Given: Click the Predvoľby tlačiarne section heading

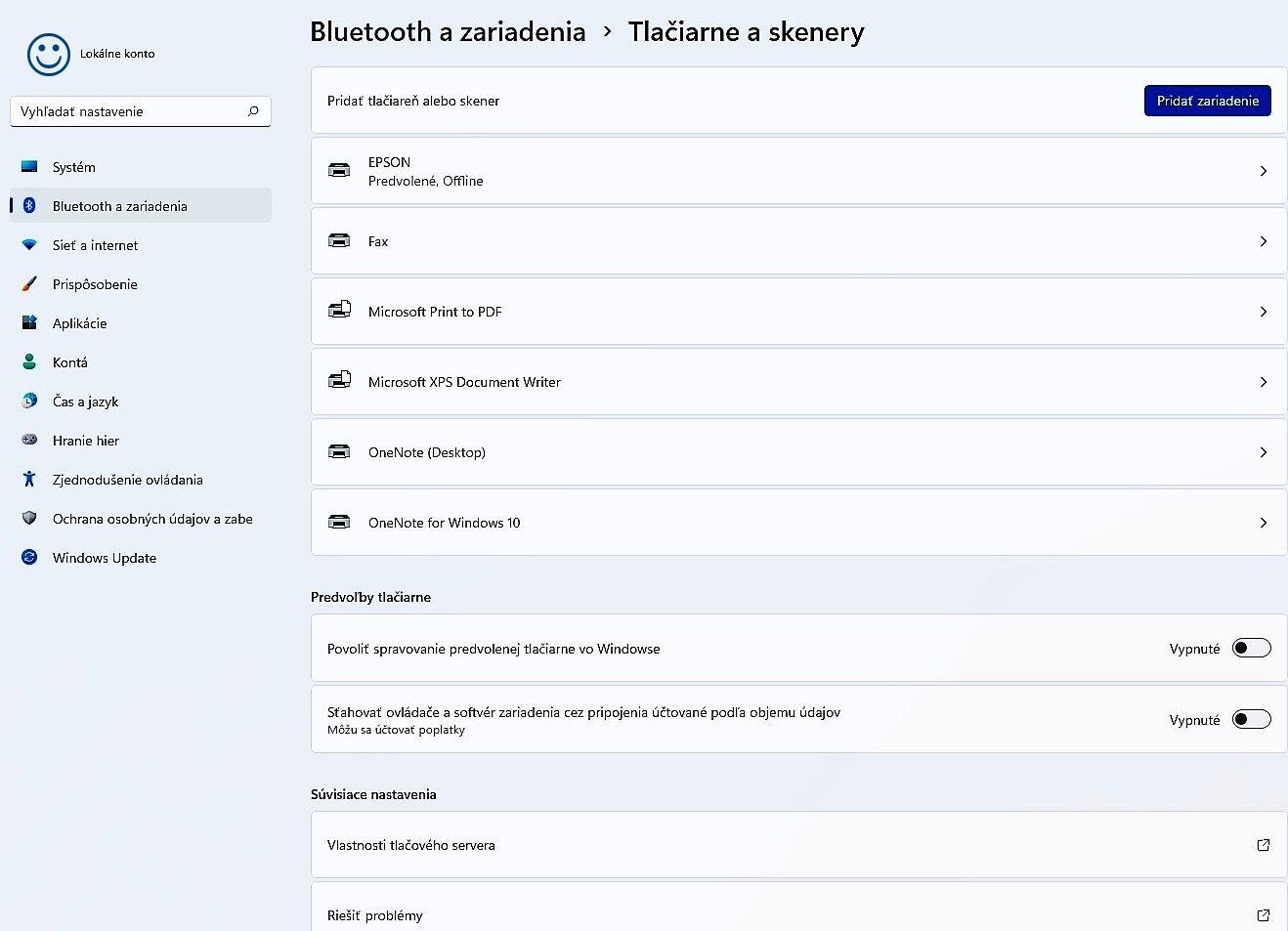Looking at the screenshot, I should click(x=370, y=597).
